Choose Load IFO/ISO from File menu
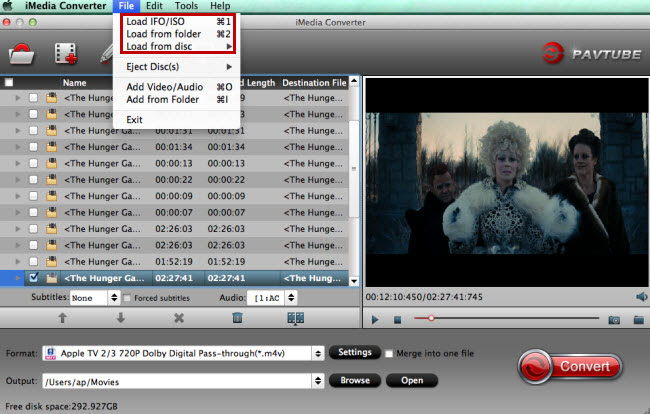Viewport: 650px width, 414px height. pyautogui.click(x=178, y=22)
